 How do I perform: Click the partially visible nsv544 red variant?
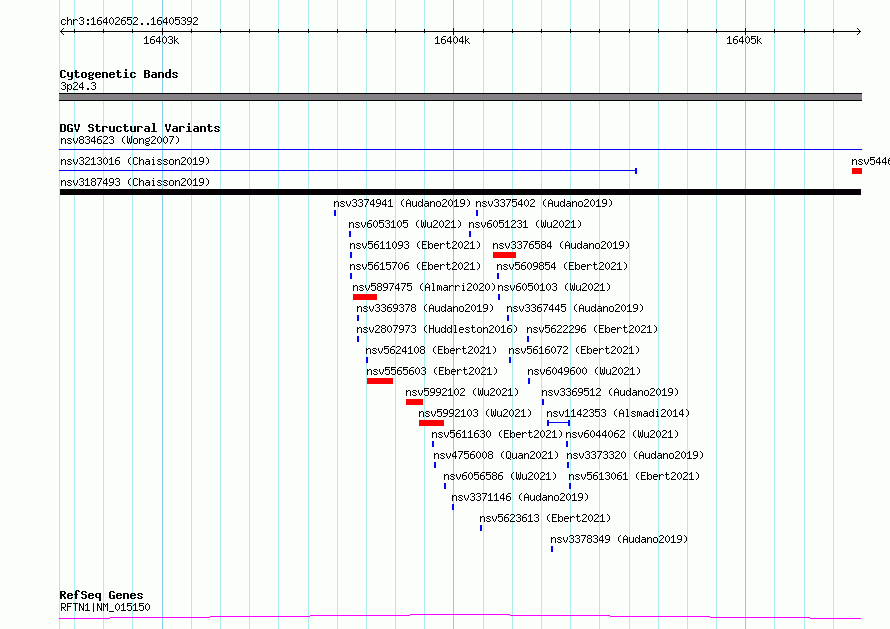pos(857,171)
